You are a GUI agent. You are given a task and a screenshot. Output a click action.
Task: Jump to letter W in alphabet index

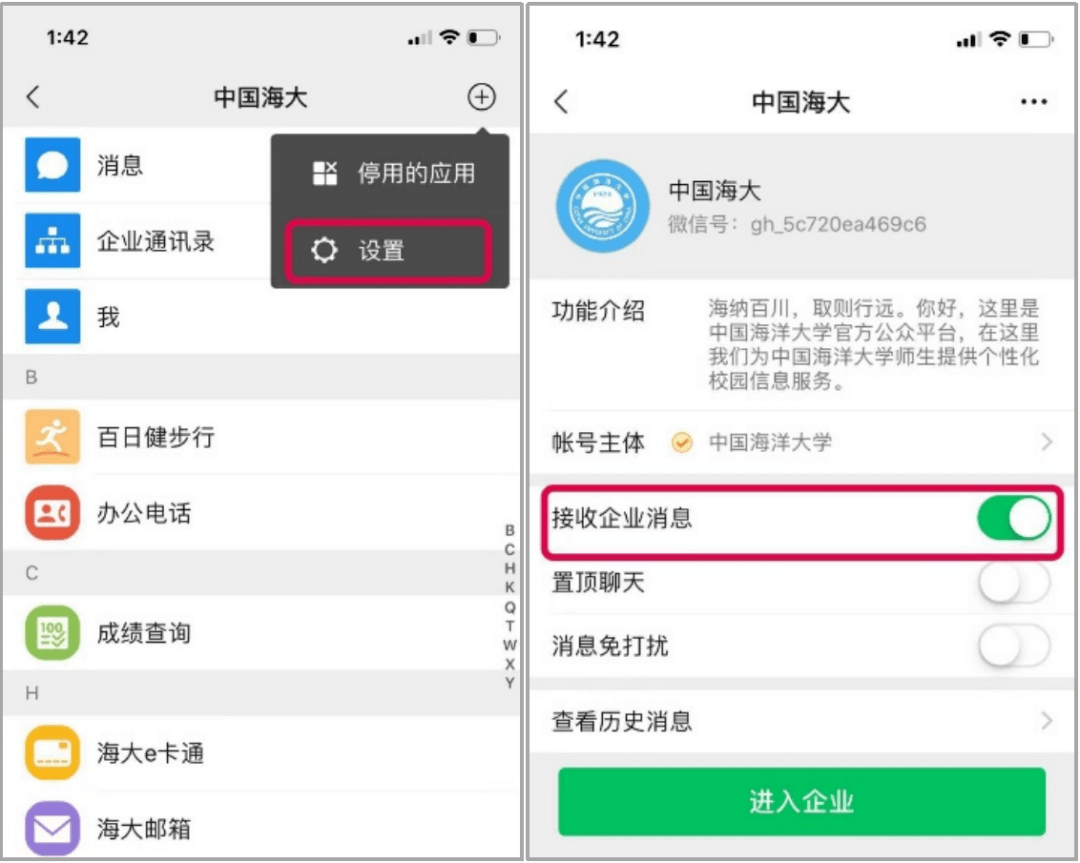(x=509, y=645)
